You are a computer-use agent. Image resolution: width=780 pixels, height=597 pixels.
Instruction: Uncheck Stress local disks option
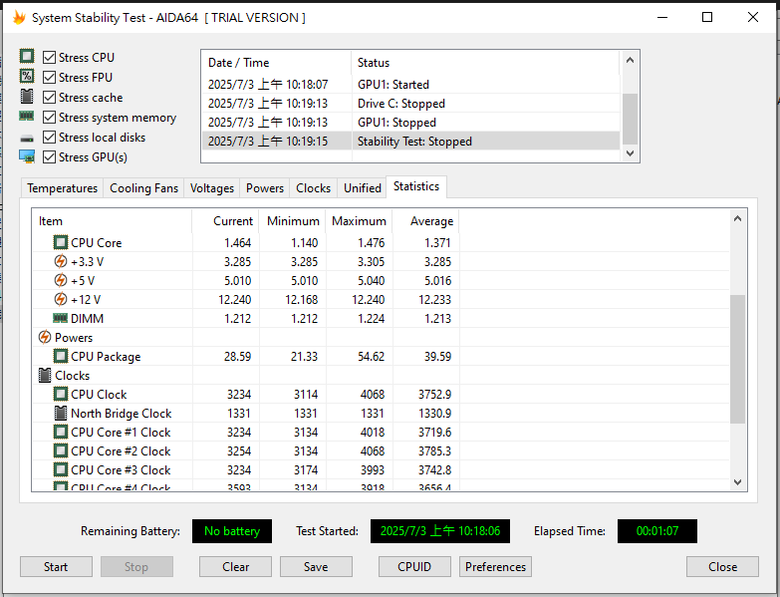[49, 137]
